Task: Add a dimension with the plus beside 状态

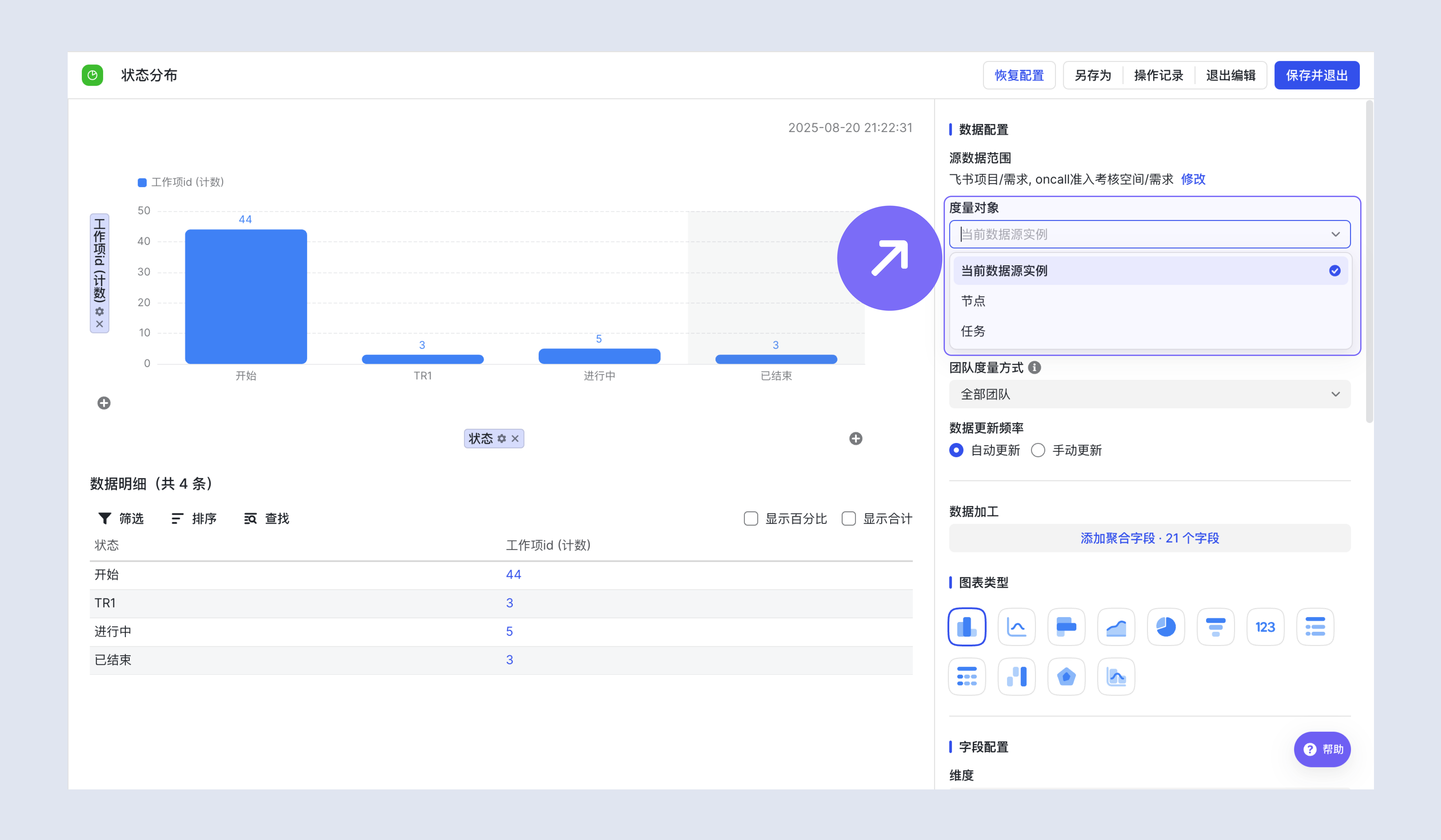Action: click(856, 438)
